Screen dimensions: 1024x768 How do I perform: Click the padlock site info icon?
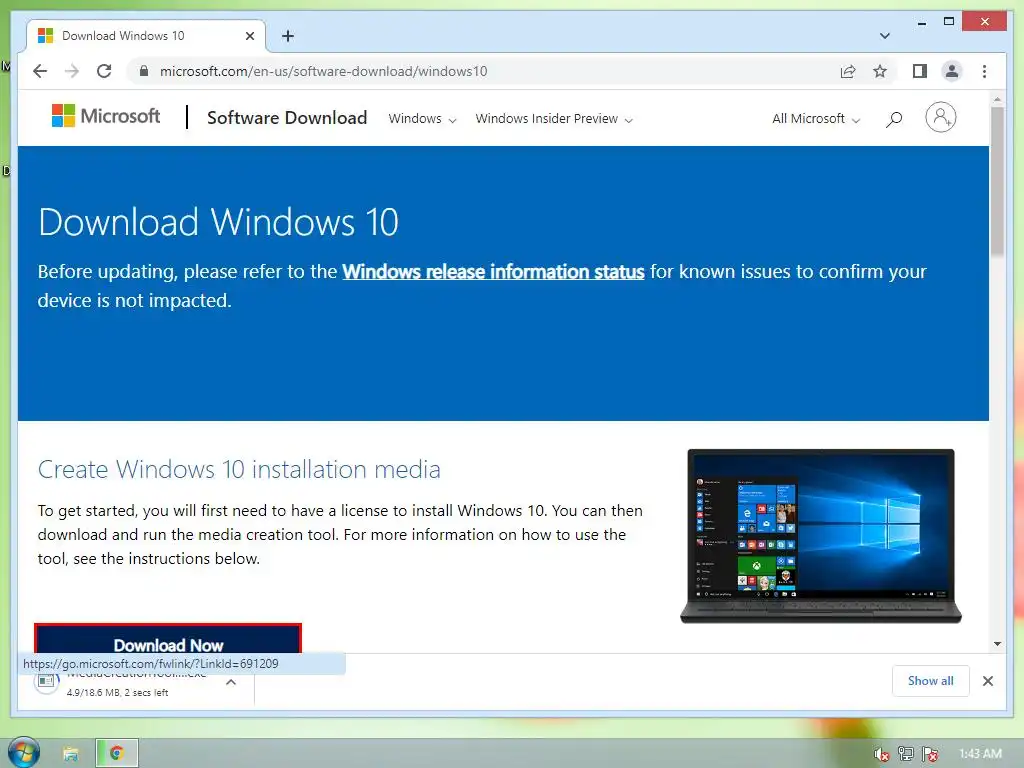click(144, 71)
